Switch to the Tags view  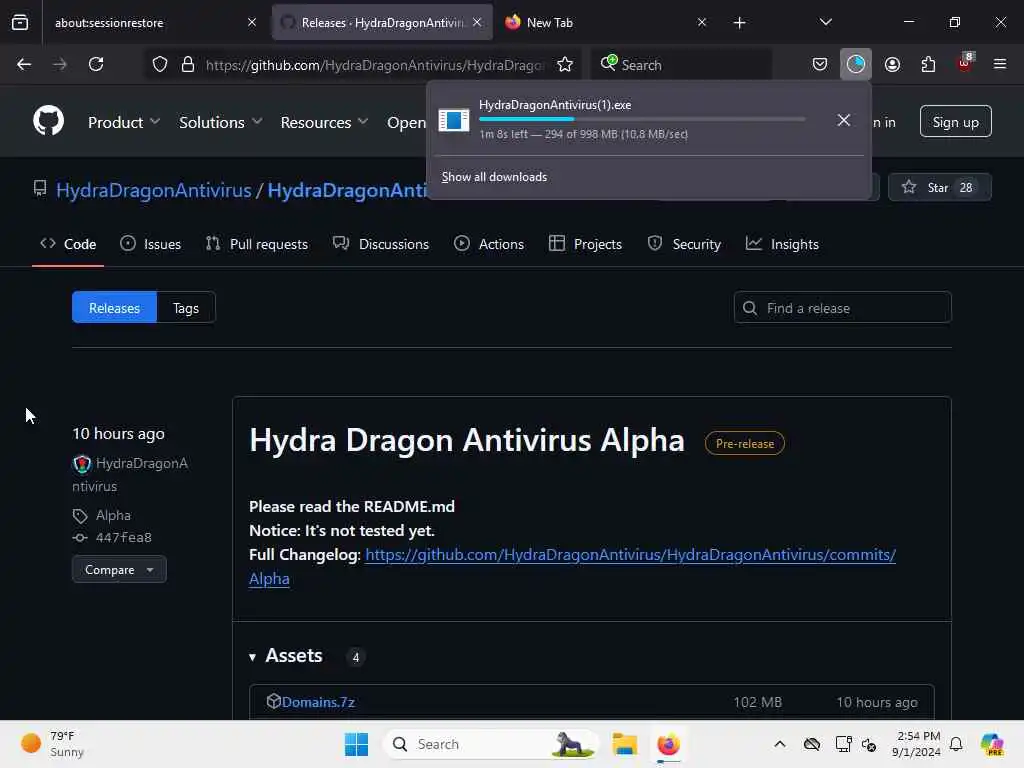coord(185,308)
